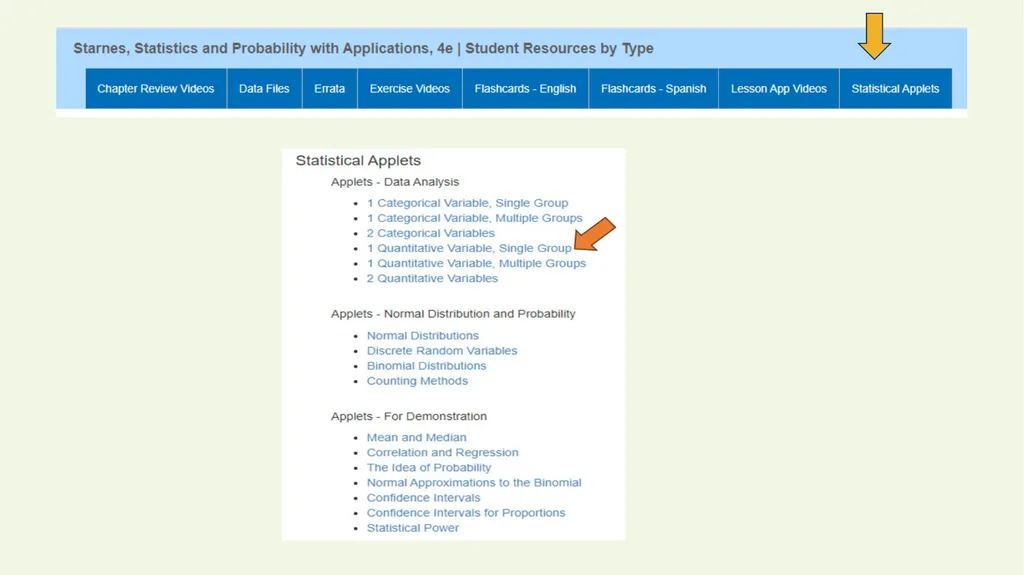This screenshot has height=575, width=1024.
Task: Launch the 2 Quantitative Variables applet
Action: pos(432,278)
